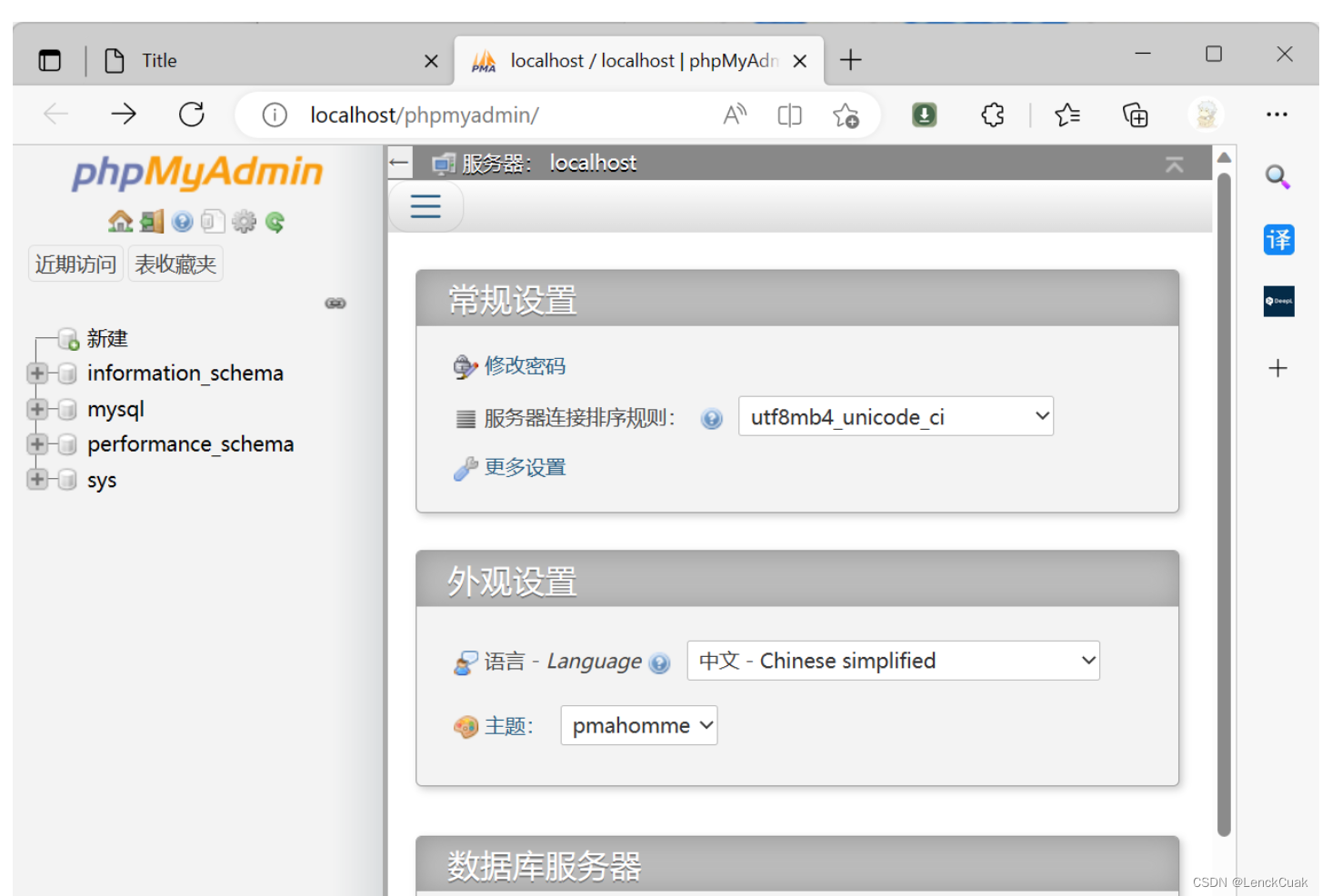Click scrollbar up arrow
Screen dimensions: 1322x896
tap(1224, 157)
